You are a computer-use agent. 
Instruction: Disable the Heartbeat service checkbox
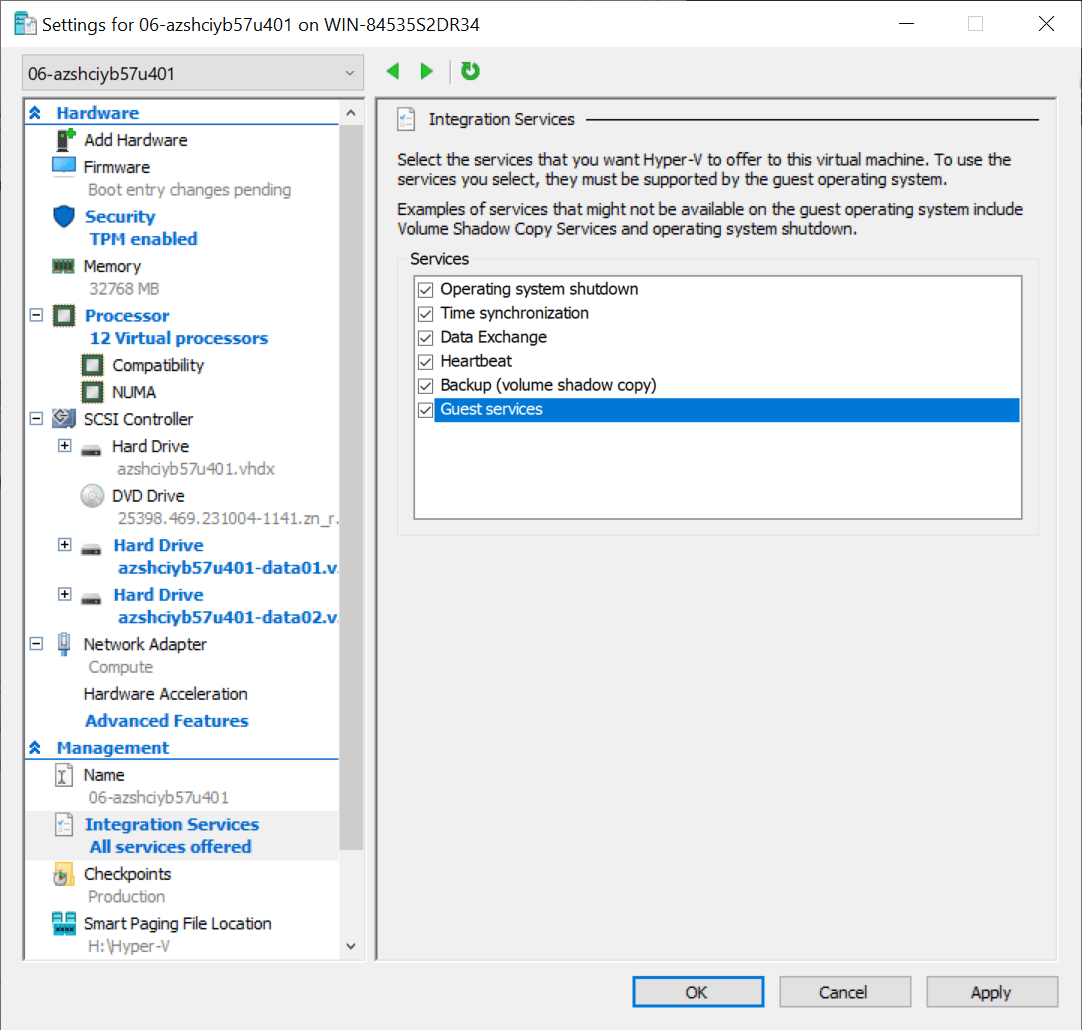coord(426,362)
